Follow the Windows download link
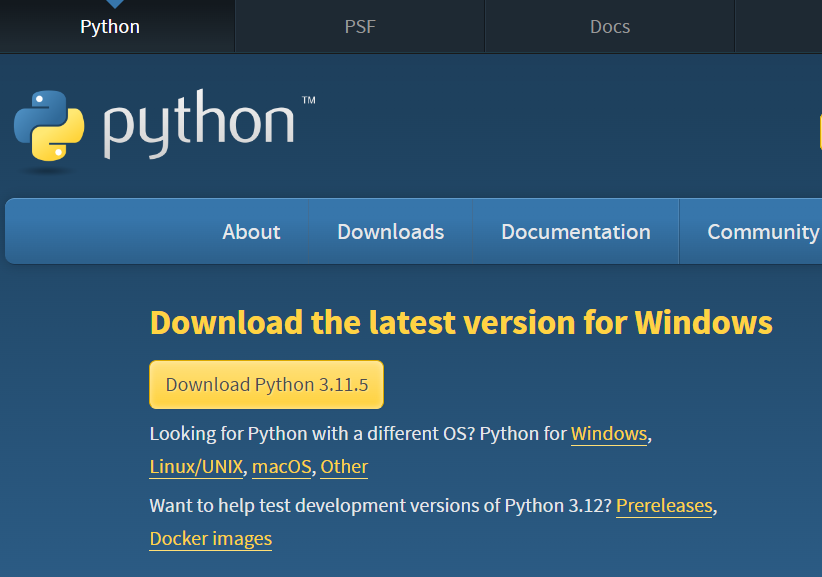The image size is (822, 577). (x=609, y=434)
